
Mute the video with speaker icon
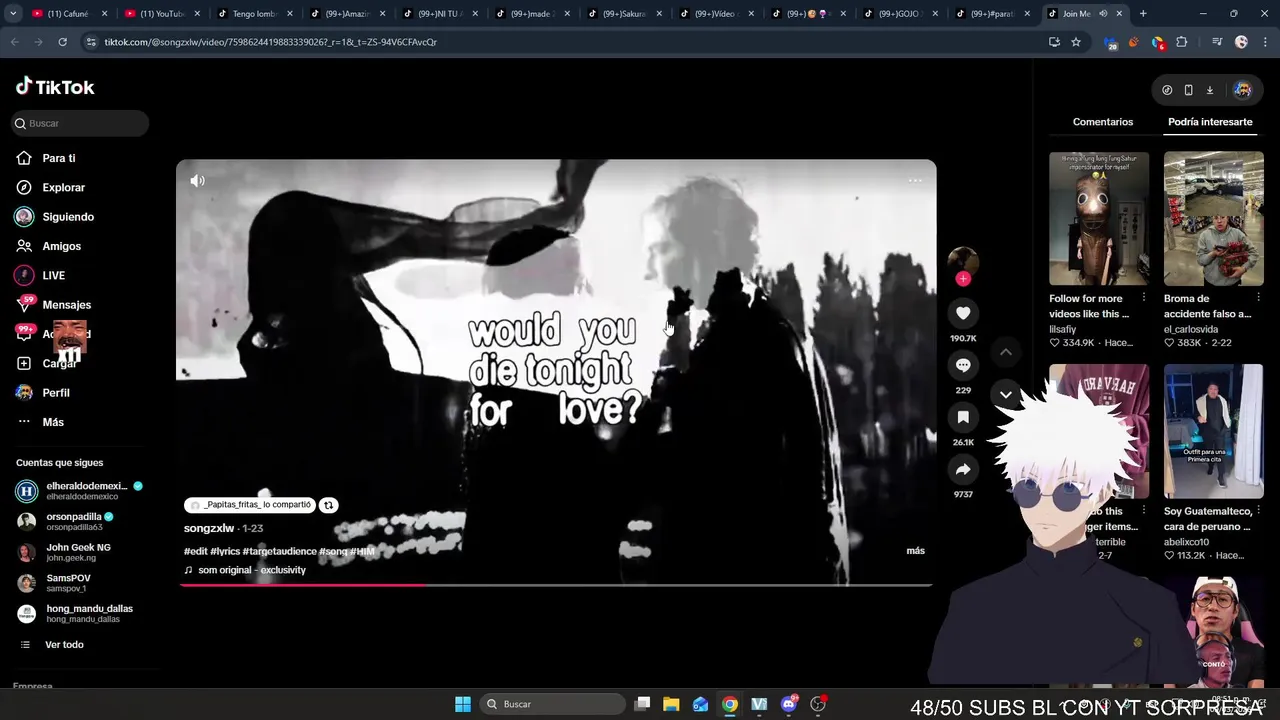tap(197, 181)
